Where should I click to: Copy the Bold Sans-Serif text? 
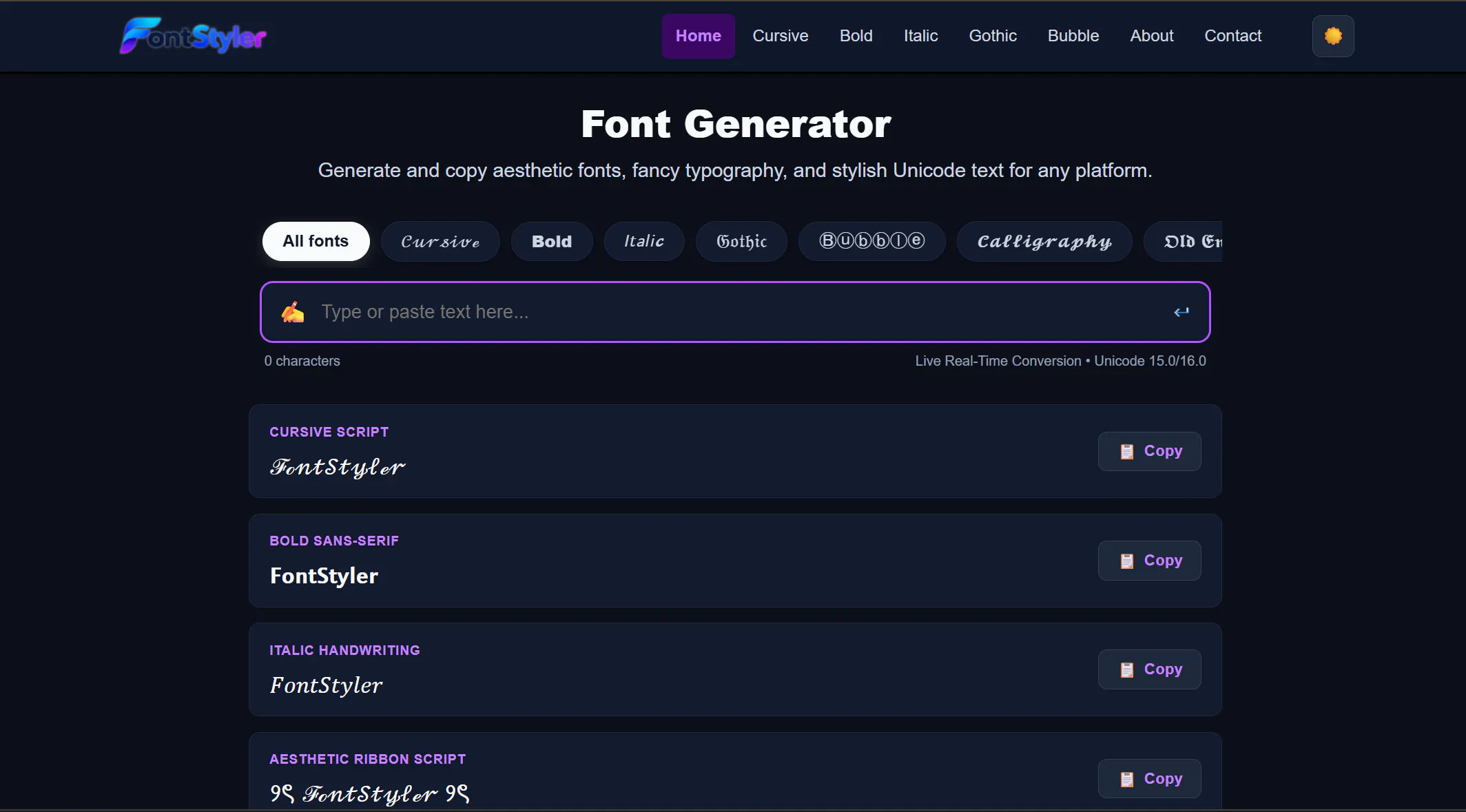pos(1149,561)
